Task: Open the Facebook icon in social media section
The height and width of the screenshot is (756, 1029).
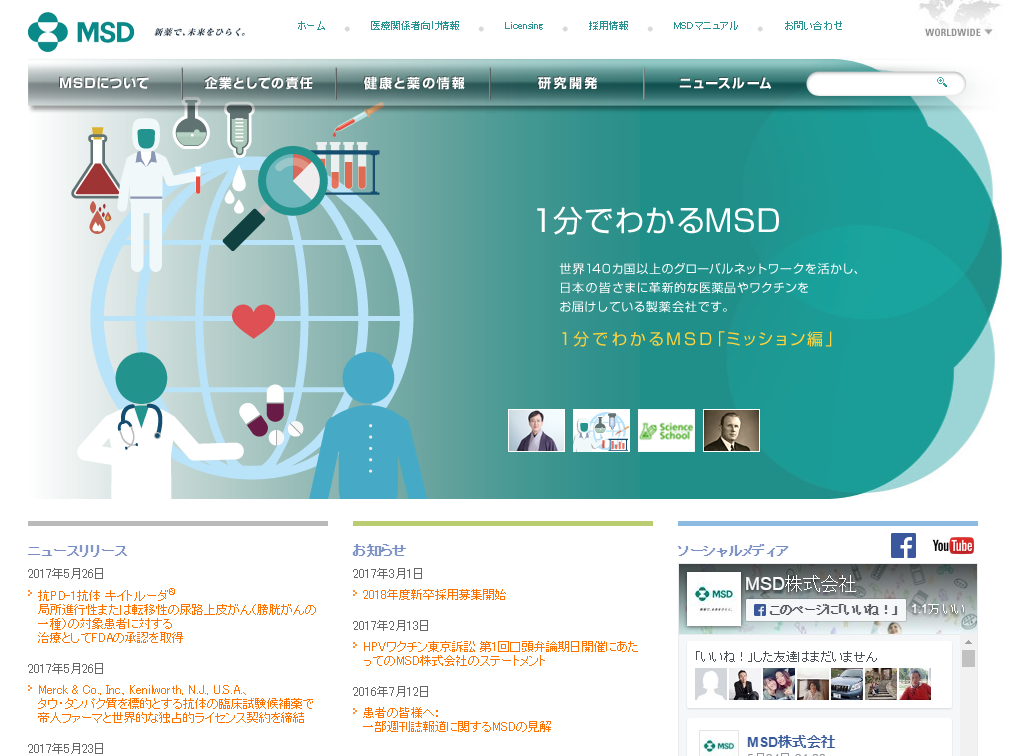Action: (x=903, y=545)
